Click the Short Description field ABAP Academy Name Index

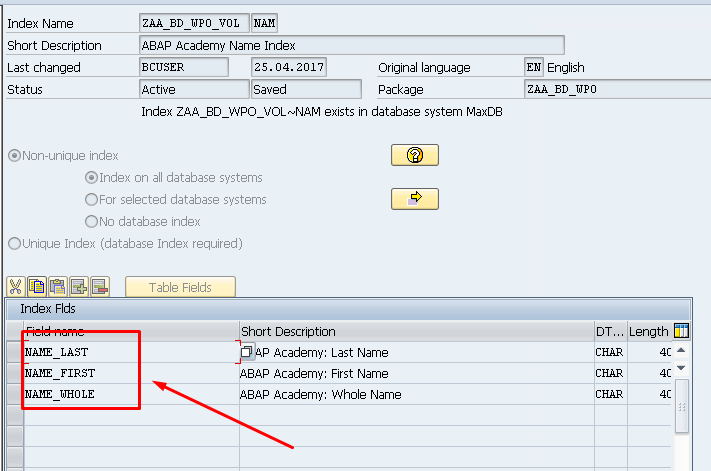[x=351, y=45]
